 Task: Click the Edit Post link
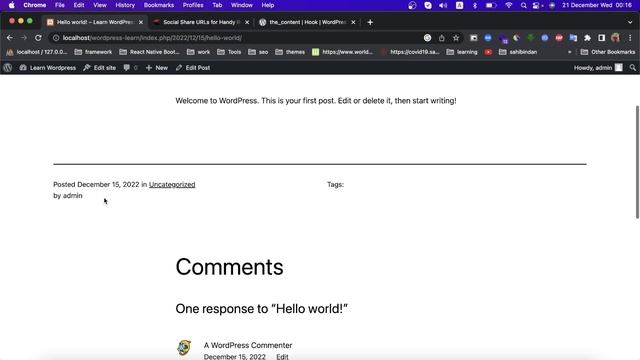coord(193,68)
